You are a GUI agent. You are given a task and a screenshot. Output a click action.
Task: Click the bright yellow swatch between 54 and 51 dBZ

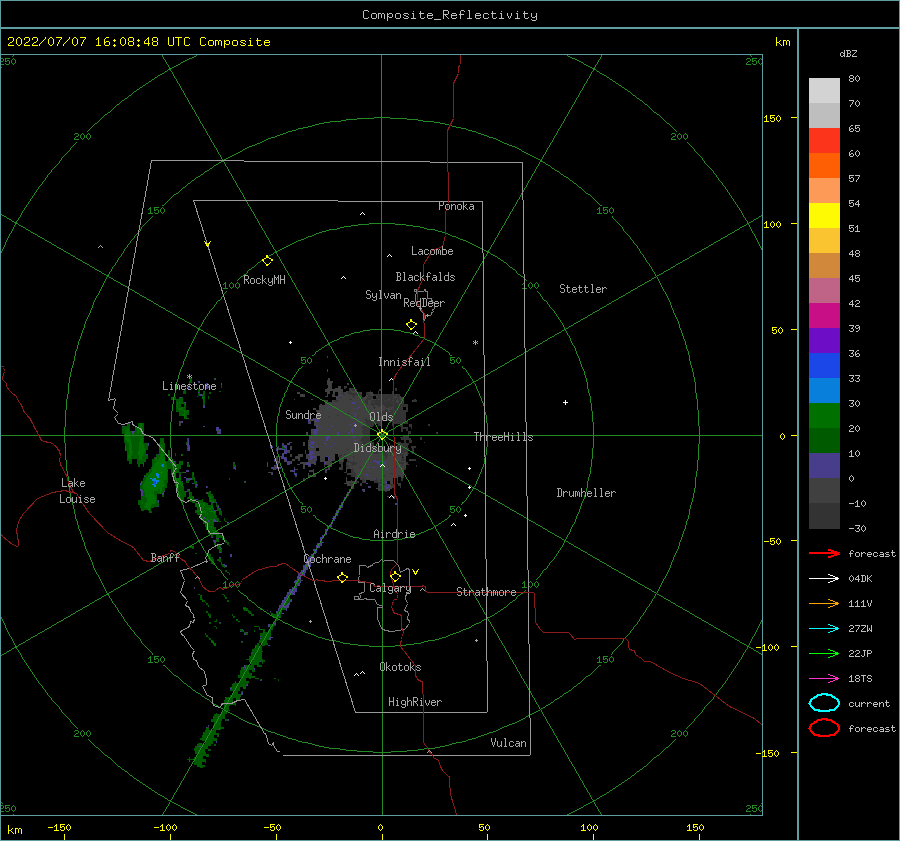click(x=824, y=216)
